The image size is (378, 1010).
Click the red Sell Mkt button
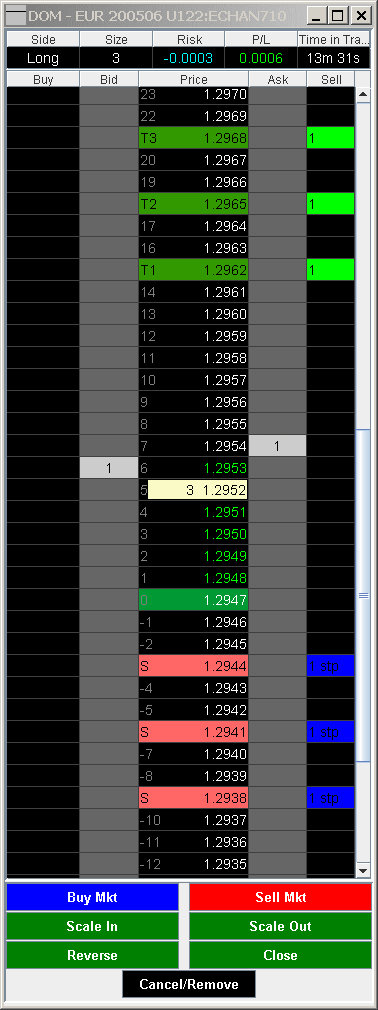[x=280, y=897]
